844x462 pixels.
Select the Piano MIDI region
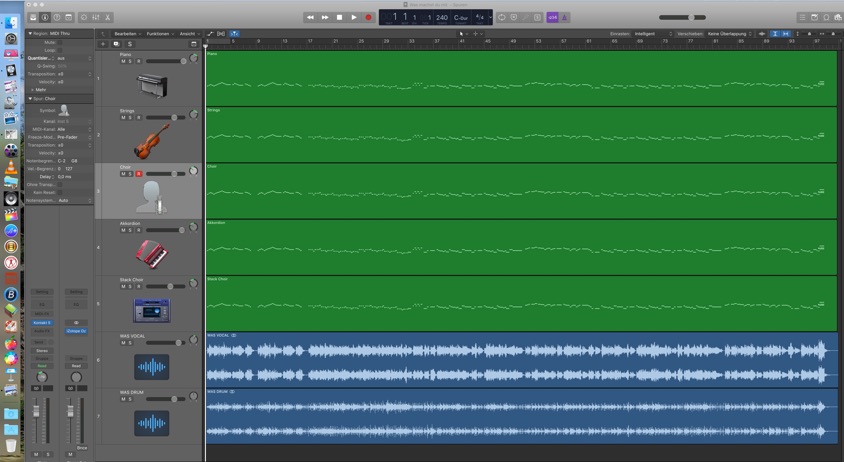[x=522, y=79]
